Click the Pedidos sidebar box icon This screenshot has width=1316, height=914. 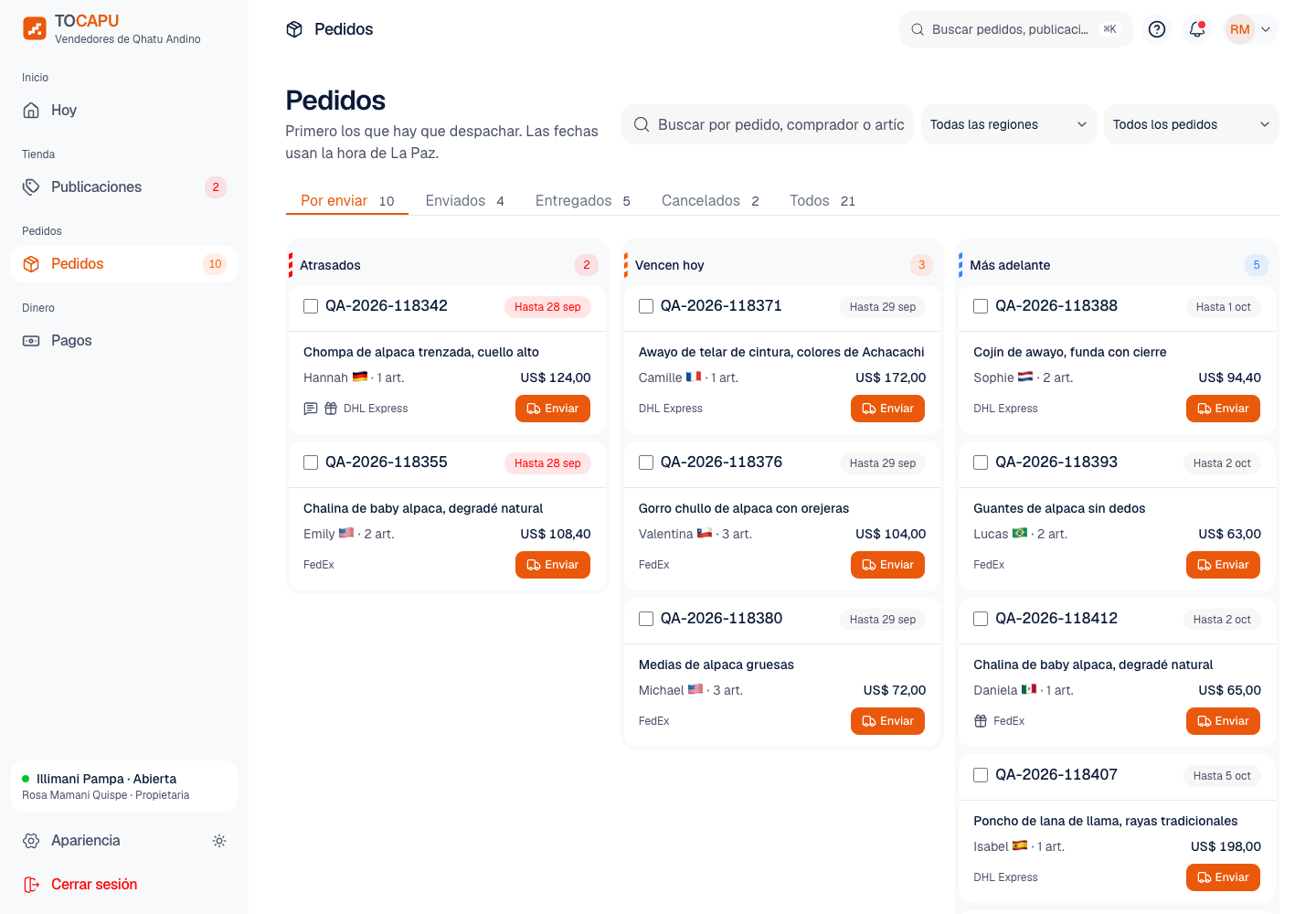click(31, 264)
